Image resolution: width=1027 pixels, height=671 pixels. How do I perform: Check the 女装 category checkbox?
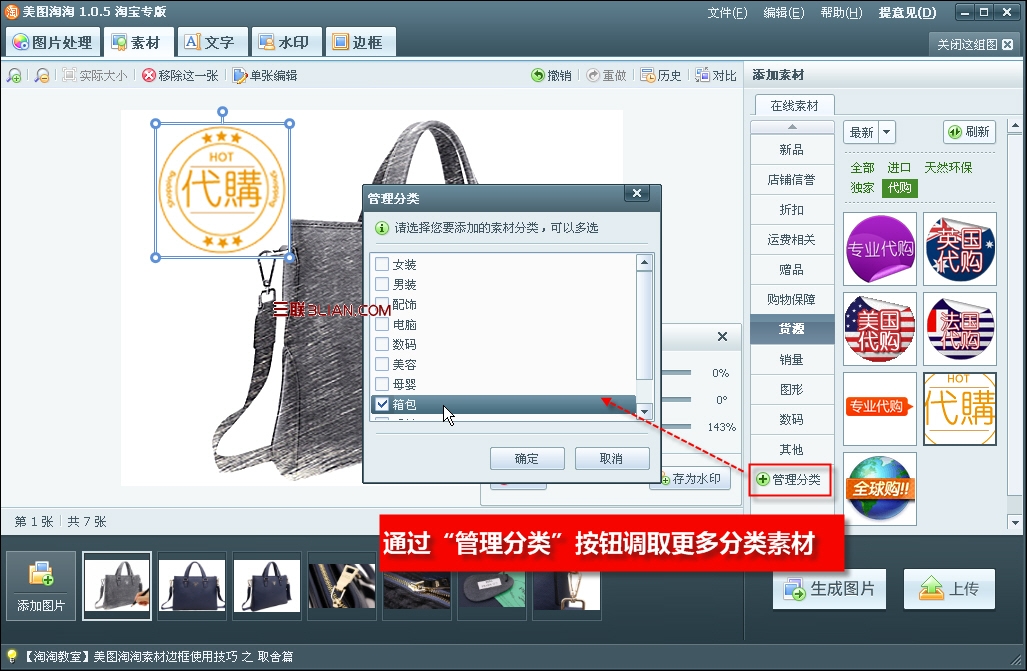[x=382, y=264]
